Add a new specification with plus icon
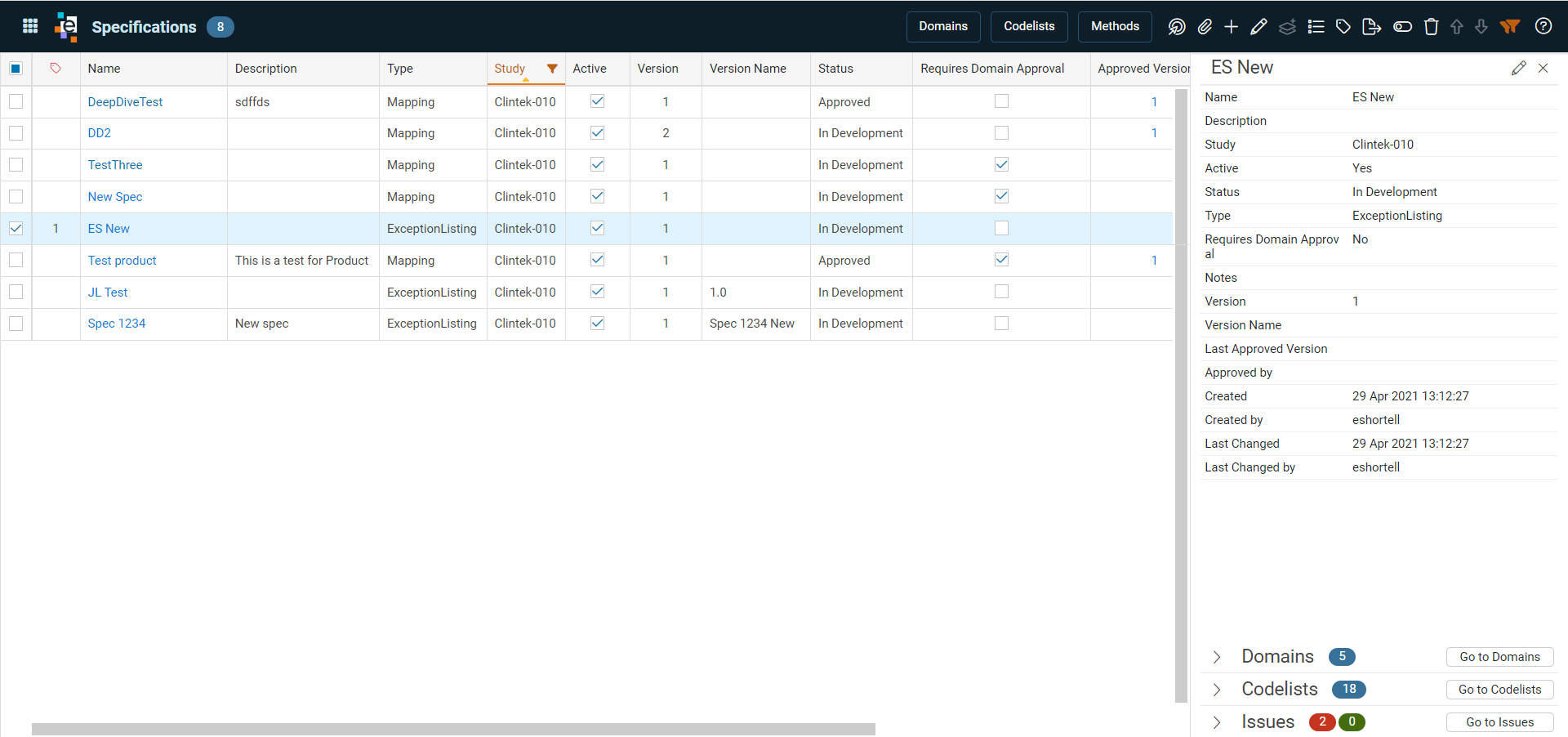 1232,27
